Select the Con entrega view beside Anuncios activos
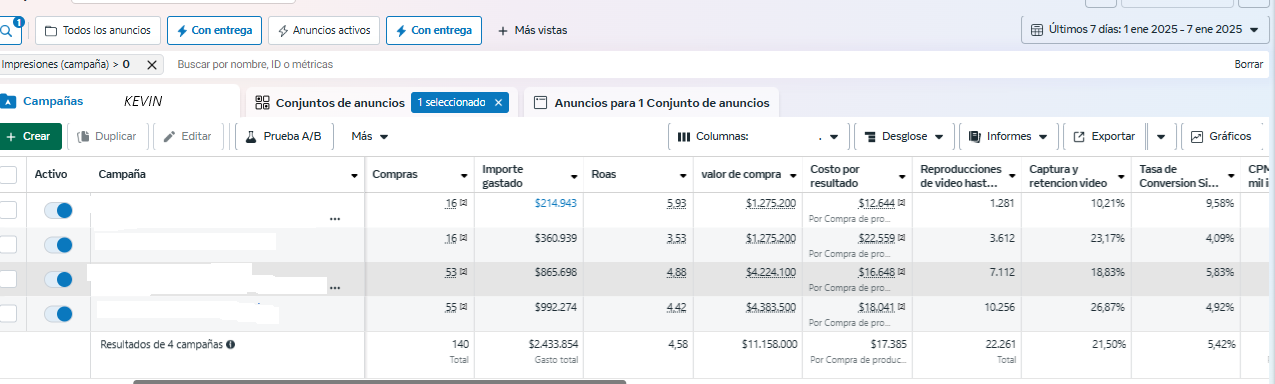The width and height of the screenshot is (1275, 384). click(x=434, y=30)
